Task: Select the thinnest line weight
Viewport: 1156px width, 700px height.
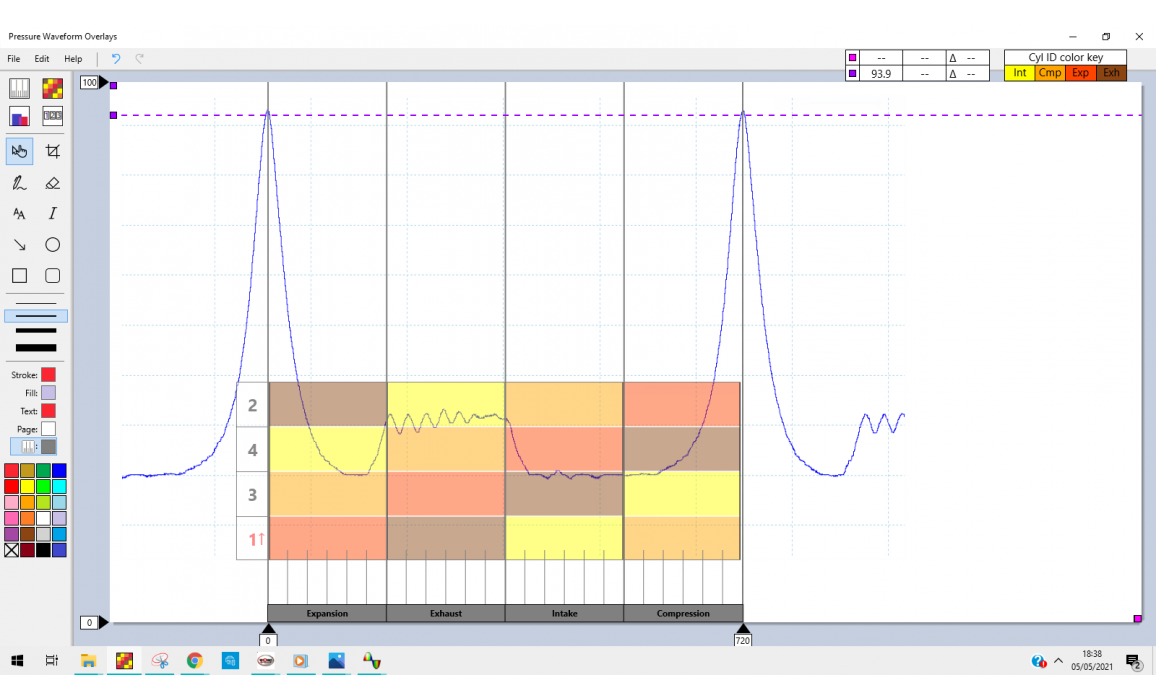Action: click(36, 303)
